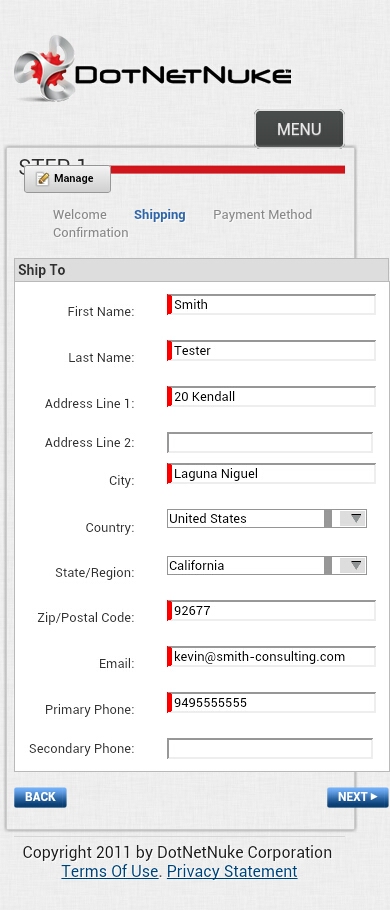This screenshot has width=390, height=910.
Task: Click the Zip/Postal Code field
Action: point(272,611)
